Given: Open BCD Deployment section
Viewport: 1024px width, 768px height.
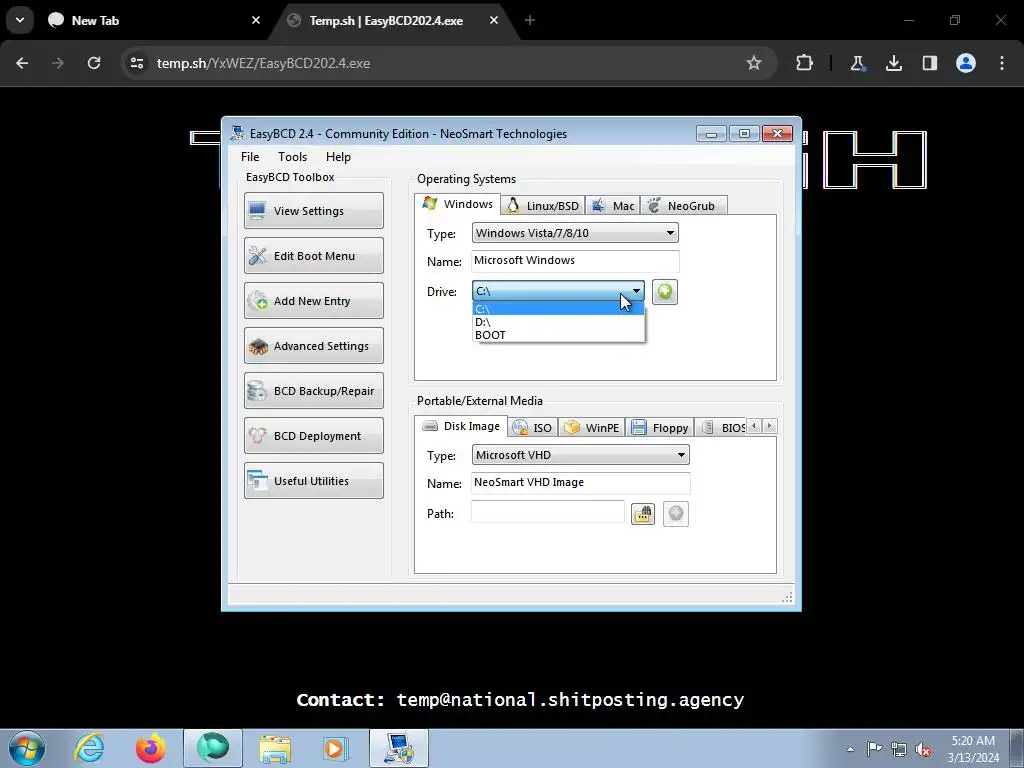Looking at the screenshot, I should pyautogui.click(x=313, y=436).
